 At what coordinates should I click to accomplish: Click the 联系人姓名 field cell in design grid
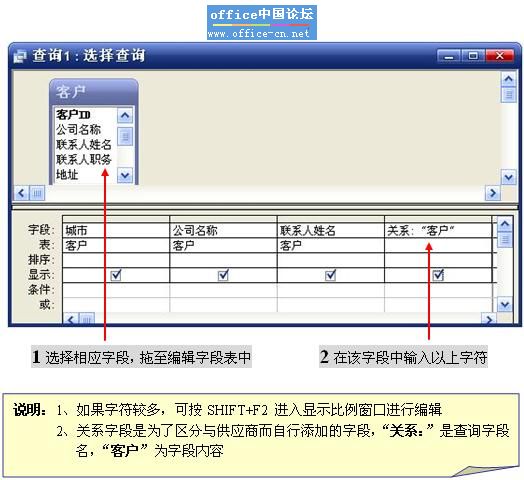point(331,231)
